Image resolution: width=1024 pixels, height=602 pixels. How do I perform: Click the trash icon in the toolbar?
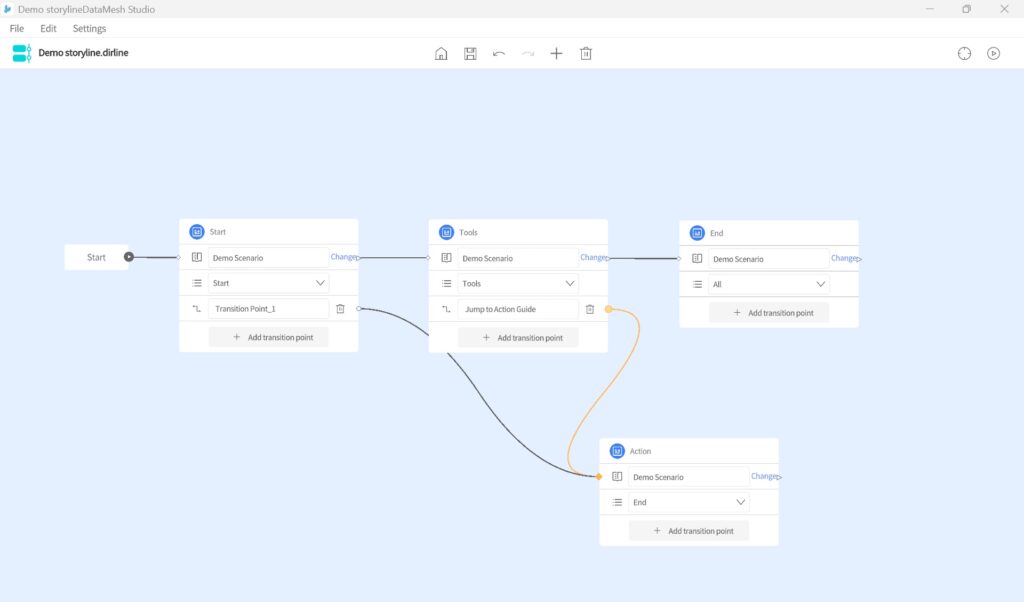click(x=586, y=53)
